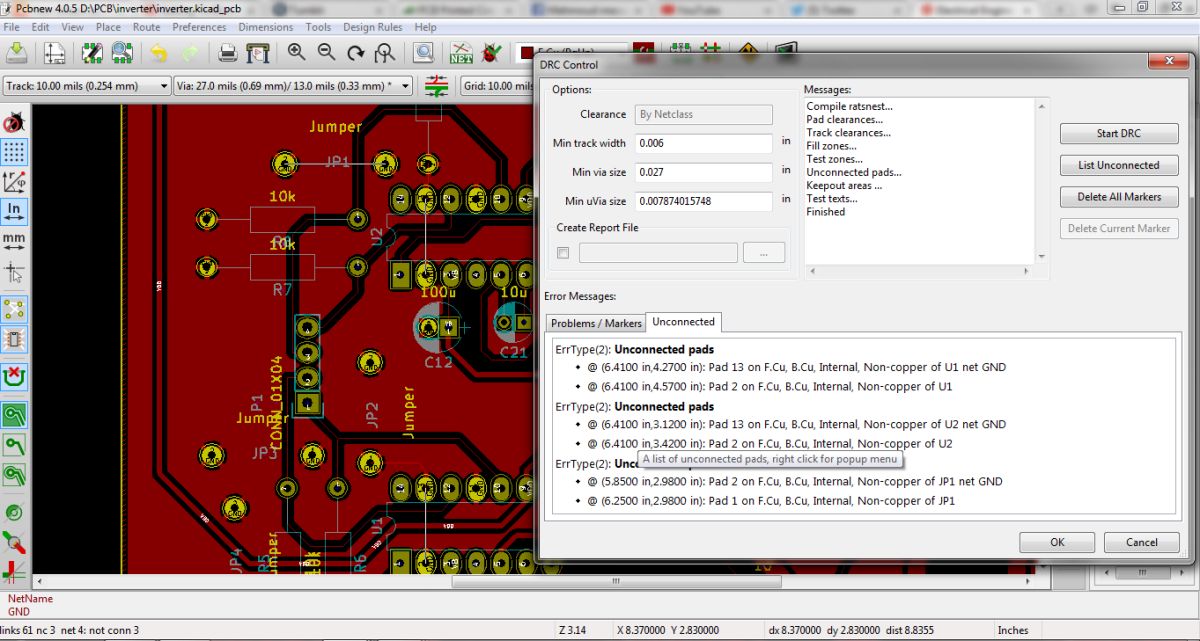Click the Min via size field

tap(704, 172)
